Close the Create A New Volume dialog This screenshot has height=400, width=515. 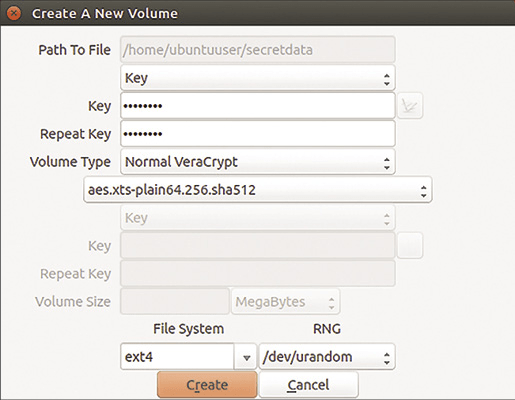pyautogui.click(x=14, y=13)
